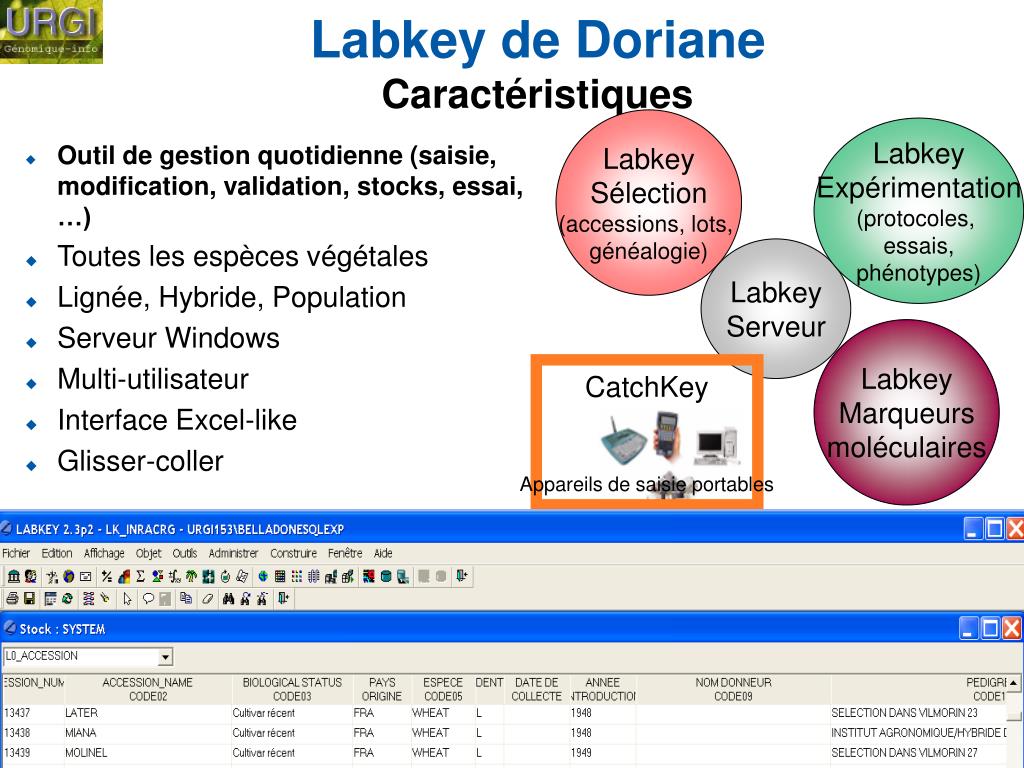Open the Fichier menu

click(16, 553)
